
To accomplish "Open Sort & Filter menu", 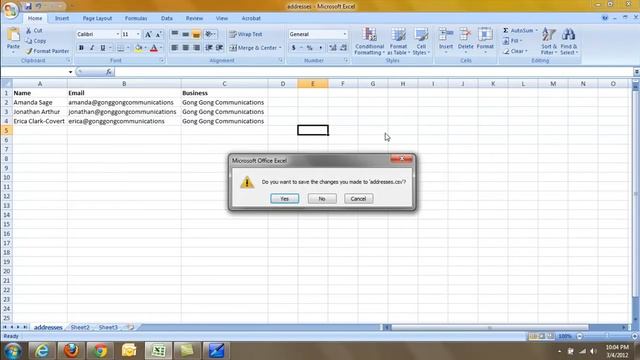I will pos(549,41).
